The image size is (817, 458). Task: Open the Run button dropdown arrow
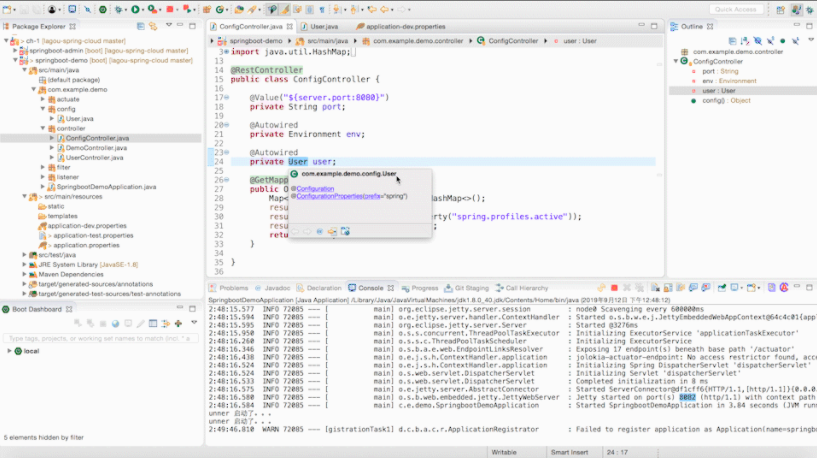point(143,9)
